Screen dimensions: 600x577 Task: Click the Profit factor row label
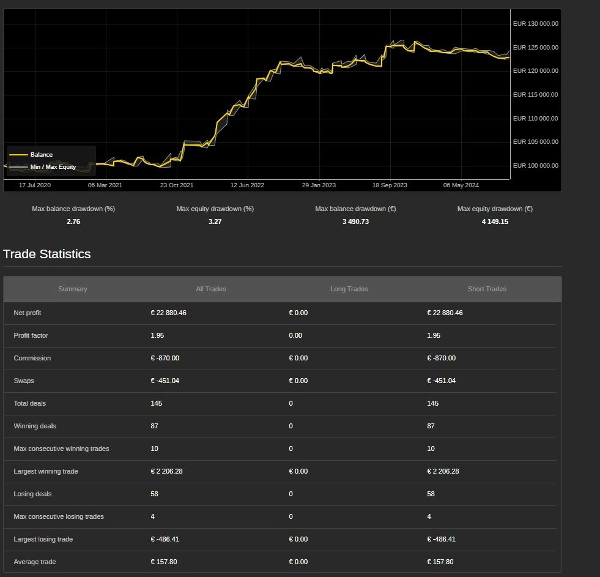[x=30, y=336]
